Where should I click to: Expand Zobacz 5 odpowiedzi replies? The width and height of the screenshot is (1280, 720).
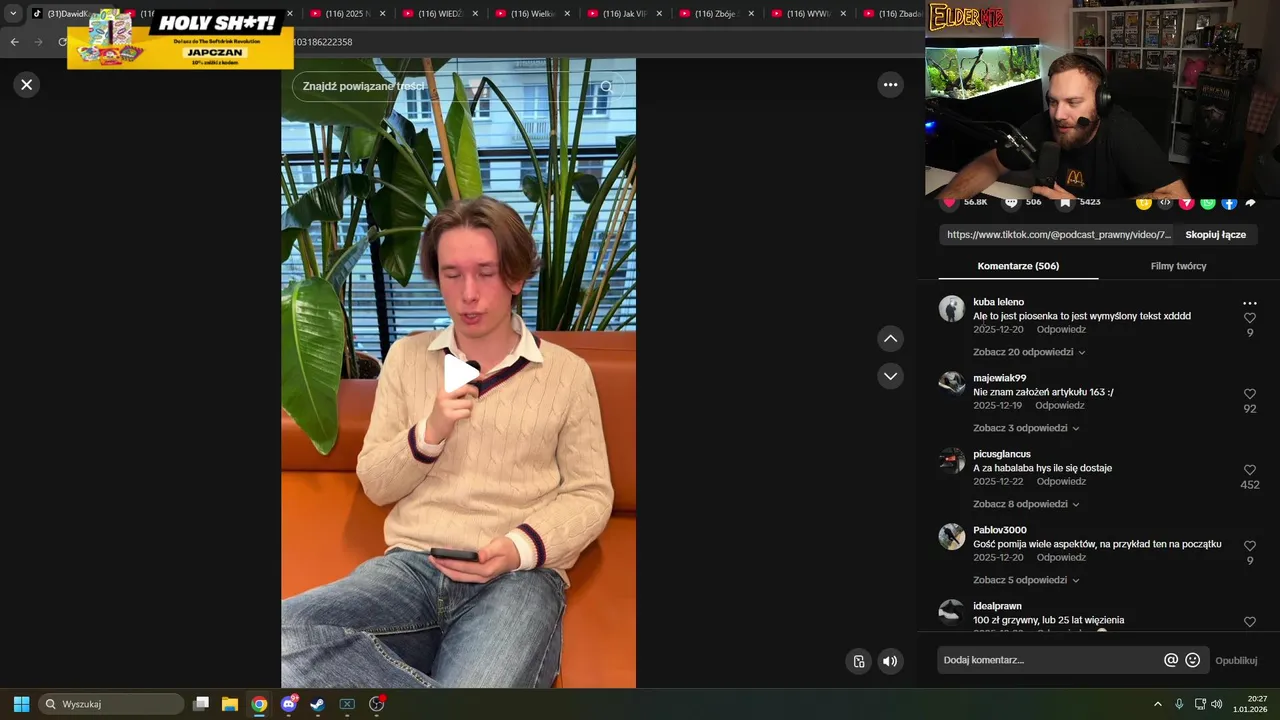(x=1026, y=580)
